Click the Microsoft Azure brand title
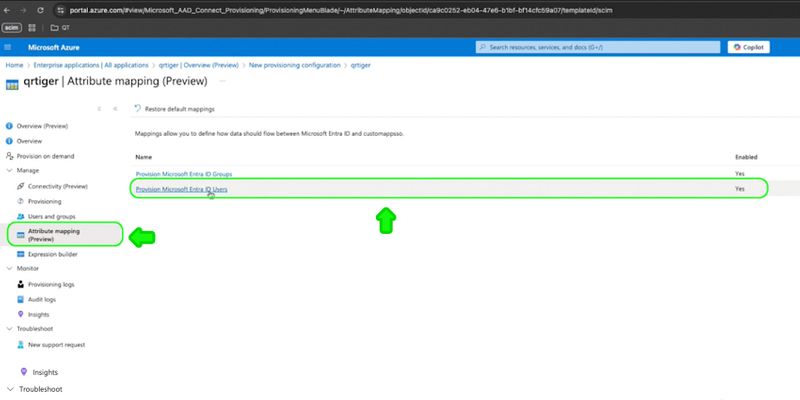Viewport: 800px width, 400px height. (54, 47)
